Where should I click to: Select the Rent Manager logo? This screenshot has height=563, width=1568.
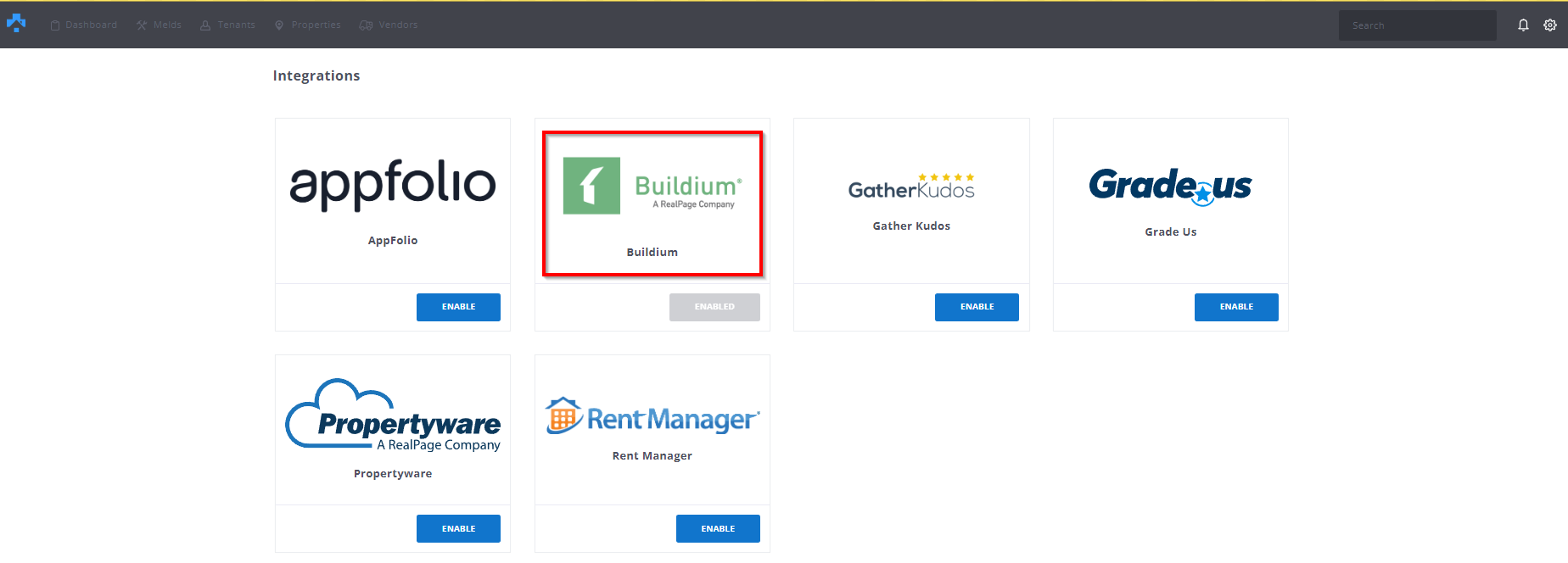[x=652, y=416]
